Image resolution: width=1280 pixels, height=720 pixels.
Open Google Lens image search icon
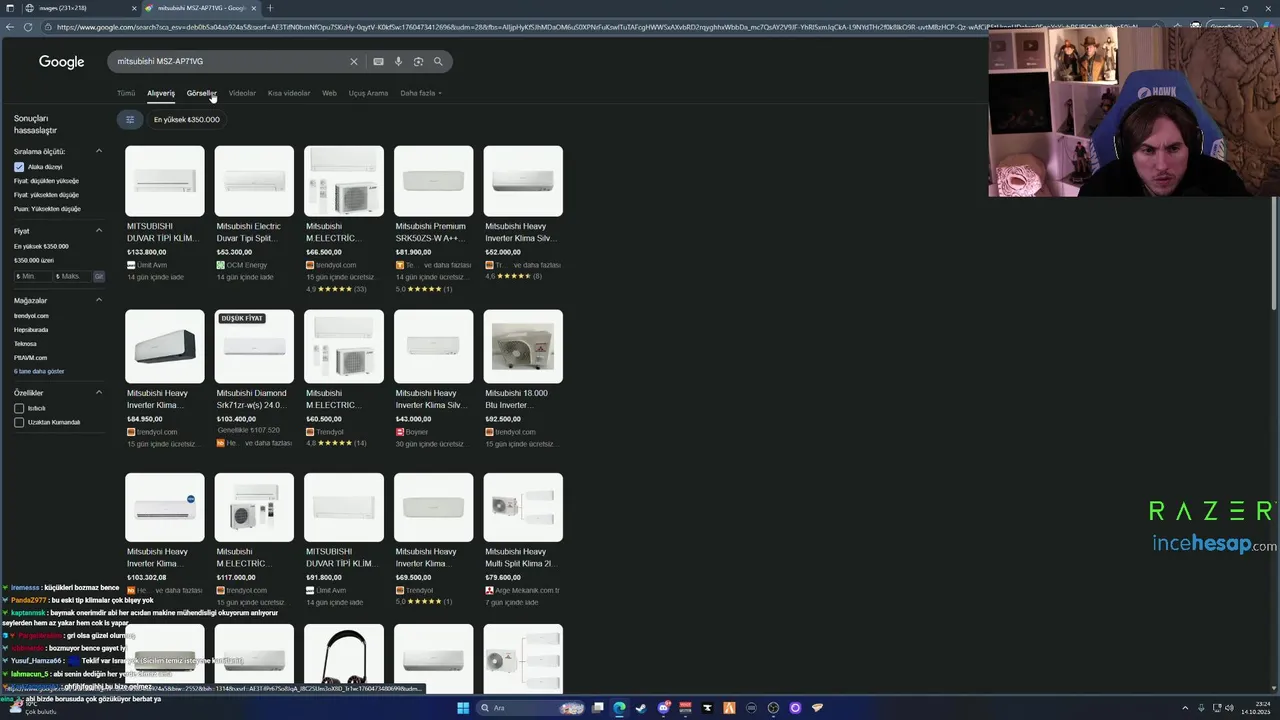pyautogui.click(x=418, y=62)
